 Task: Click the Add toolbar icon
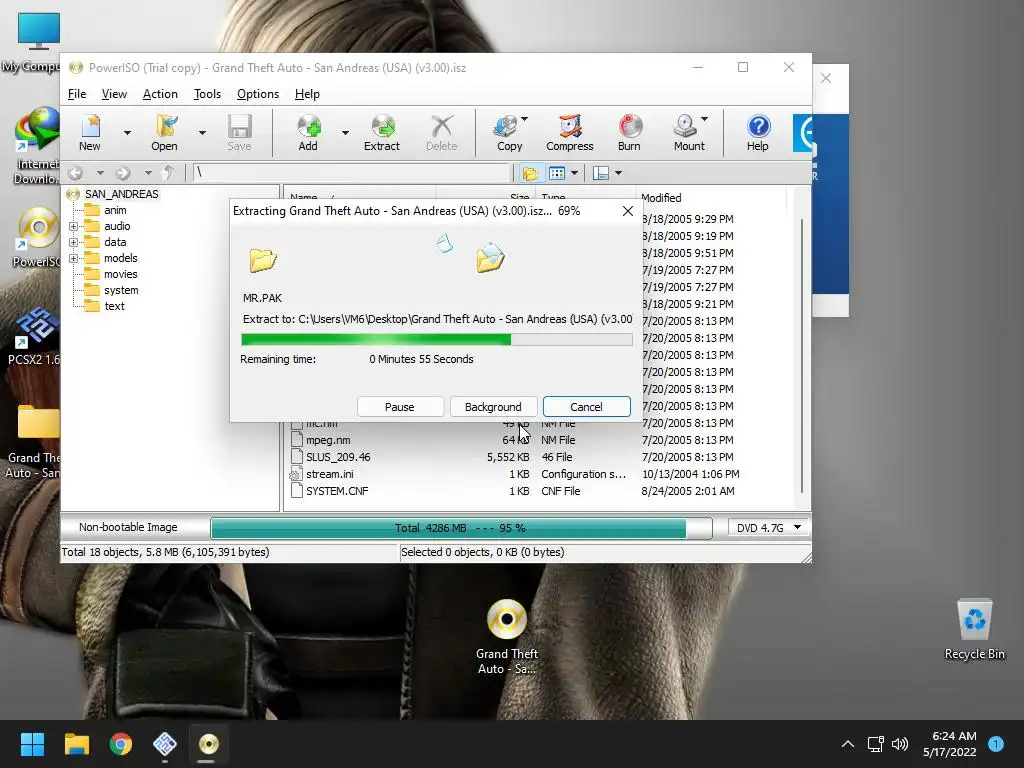(x=308, y=133)
